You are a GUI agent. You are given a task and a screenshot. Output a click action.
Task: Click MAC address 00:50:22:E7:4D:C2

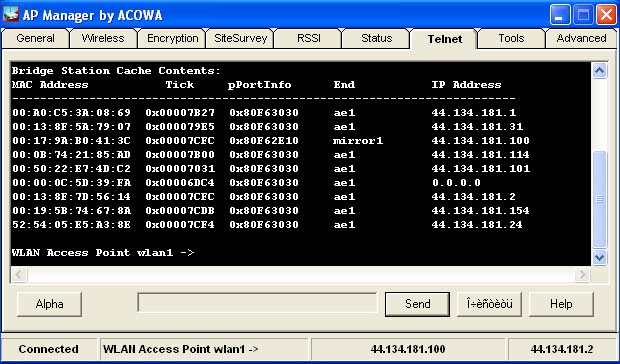pos(71,169)
